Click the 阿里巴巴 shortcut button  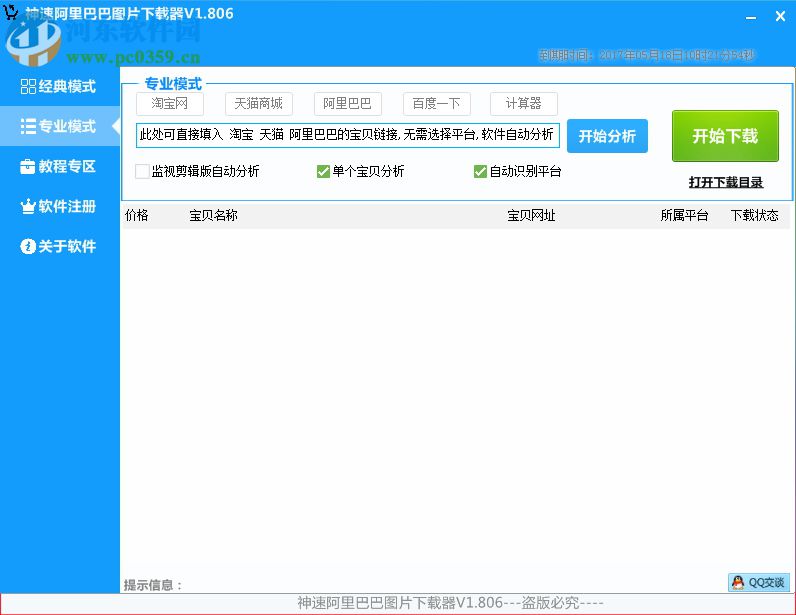[347, 104]
